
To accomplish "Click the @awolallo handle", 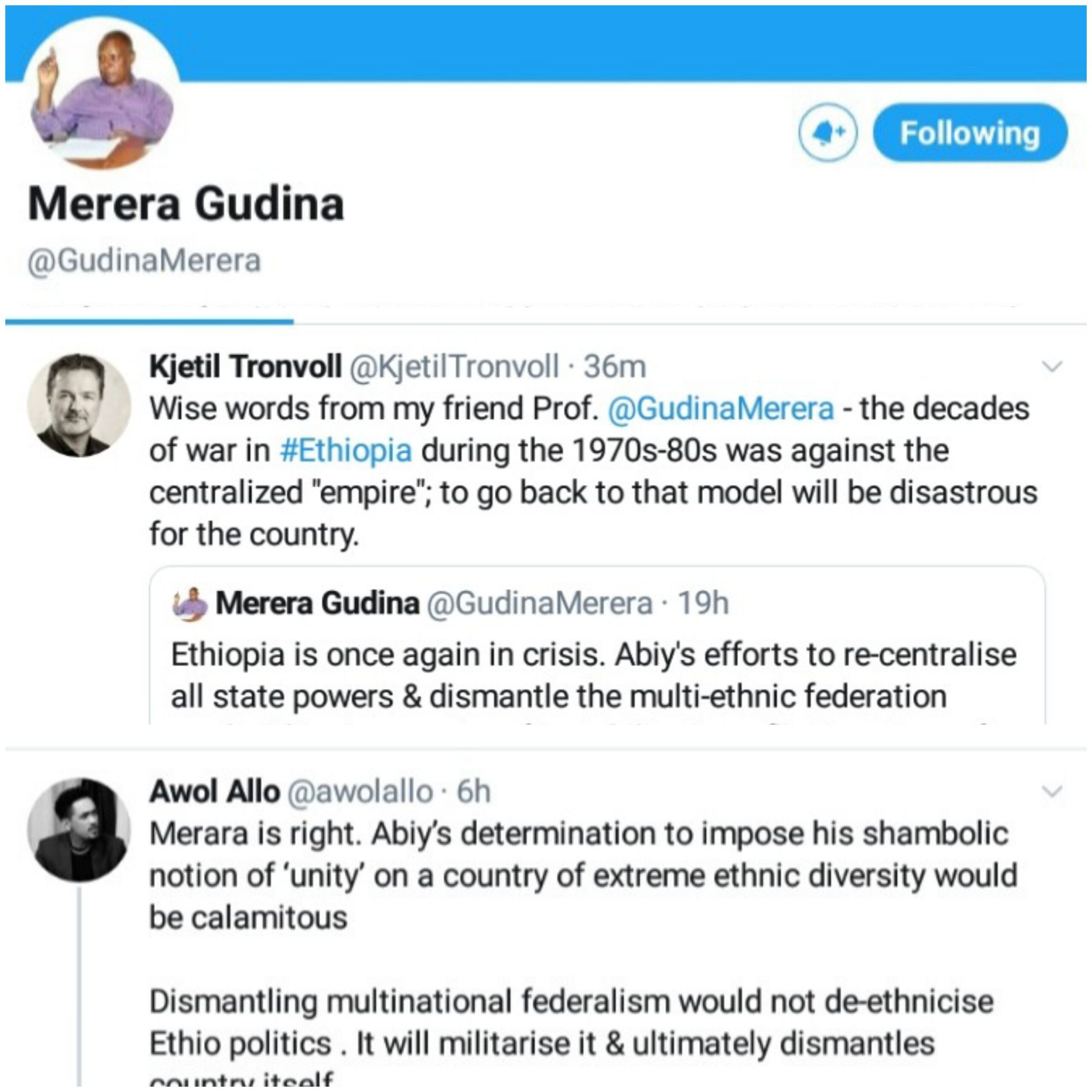I will [360, 791].
